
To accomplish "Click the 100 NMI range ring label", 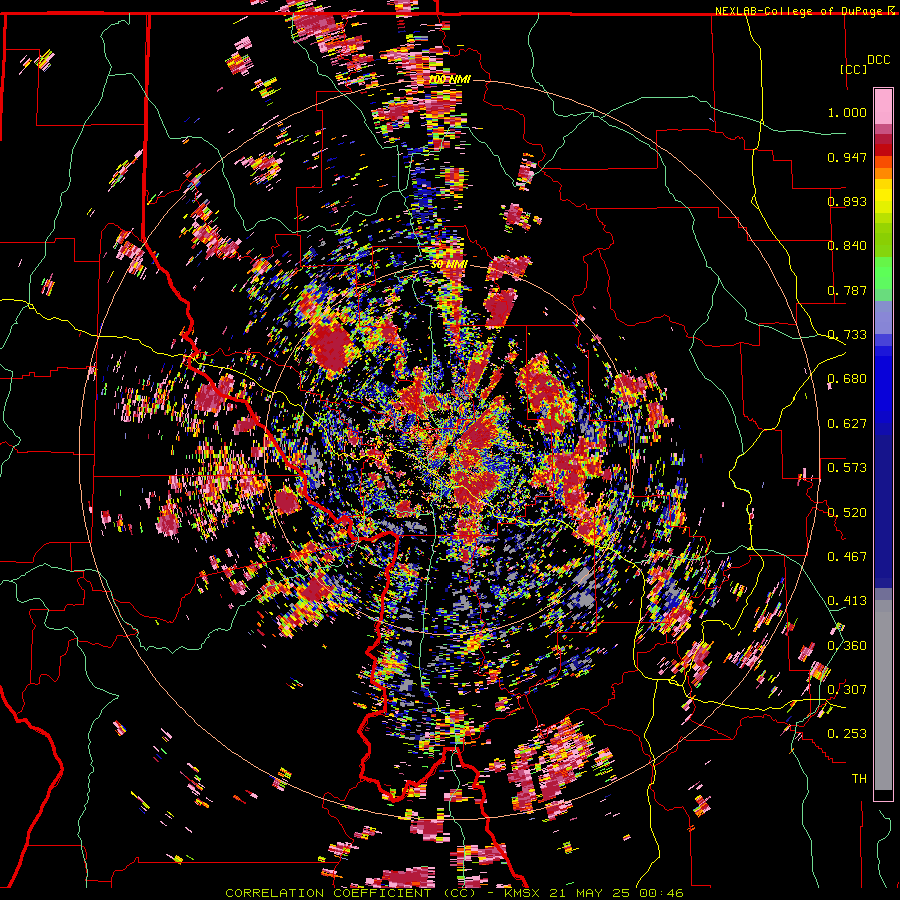I will [449, 79].
